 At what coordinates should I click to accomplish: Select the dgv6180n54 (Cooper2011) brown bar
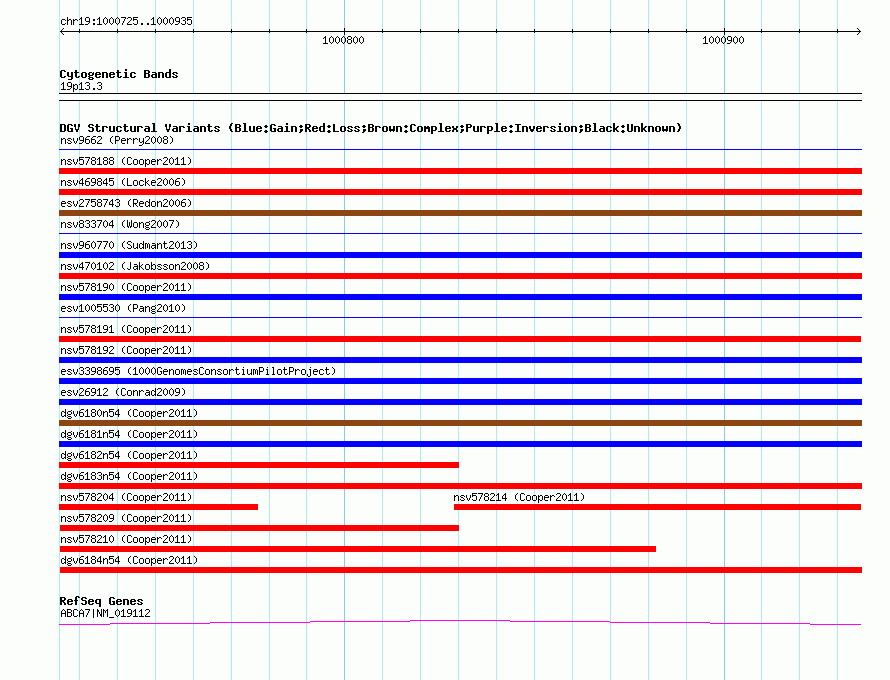point(460,423)
